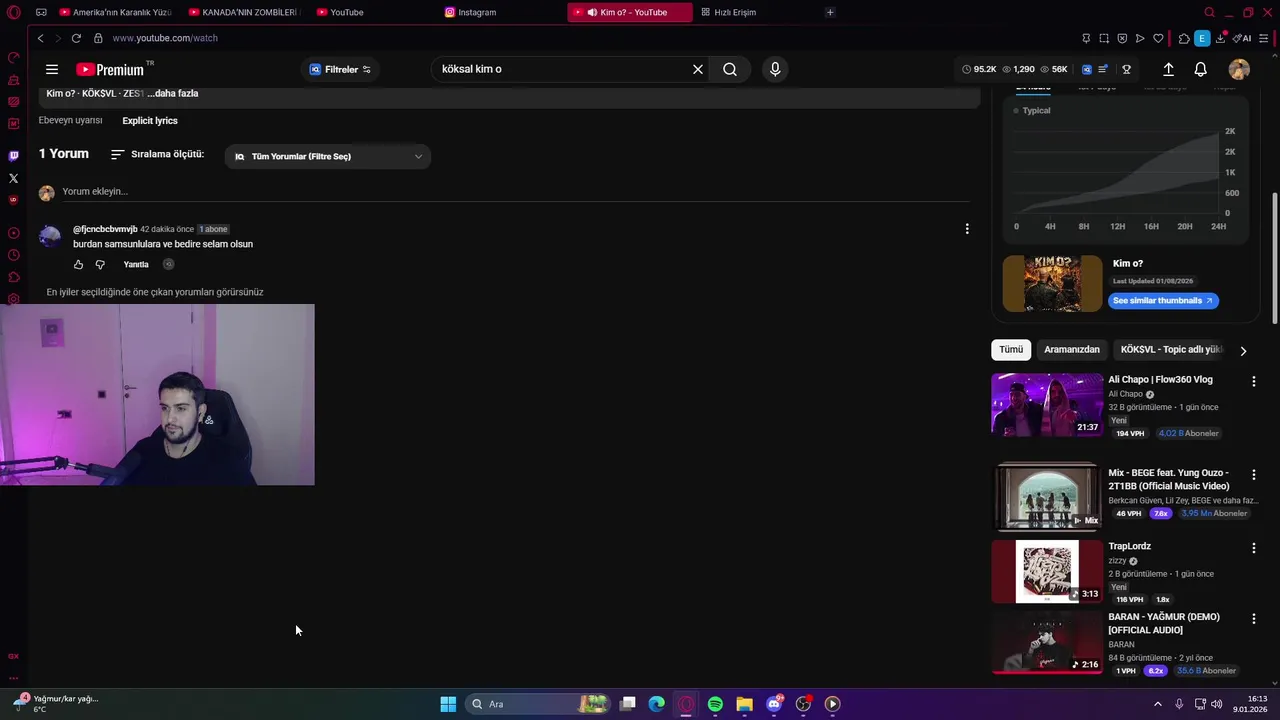Open Spotify from the taskbar

click(715, 704)
